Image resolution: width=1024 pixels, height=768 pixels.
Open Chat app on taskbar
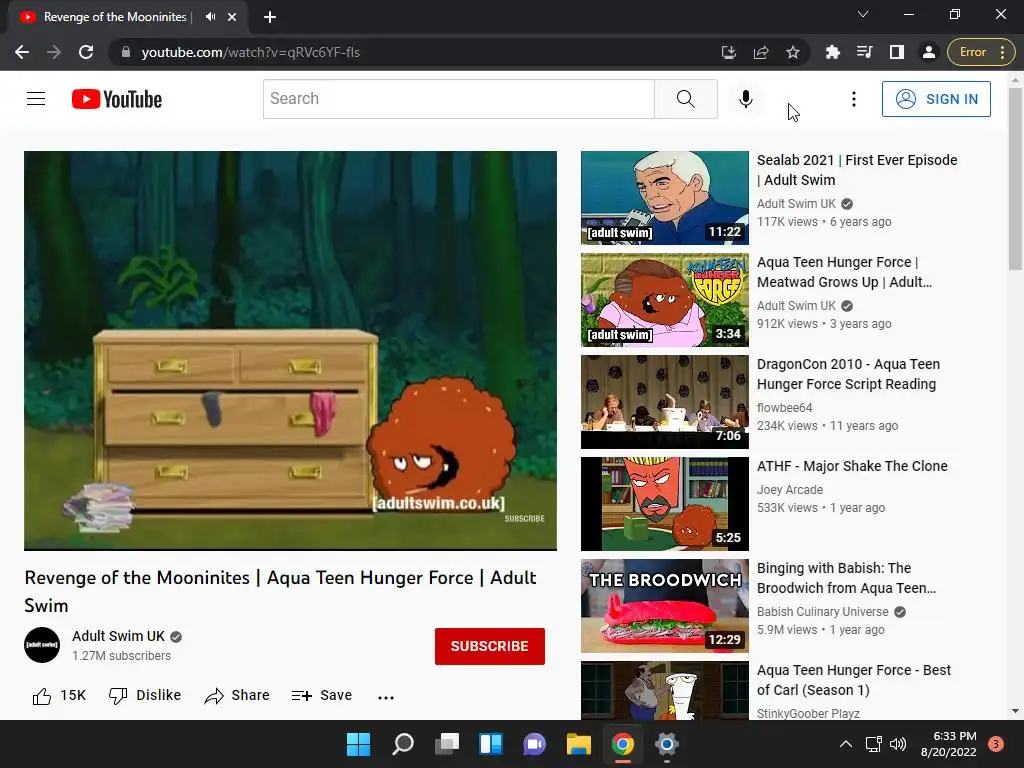pos(534,744)
